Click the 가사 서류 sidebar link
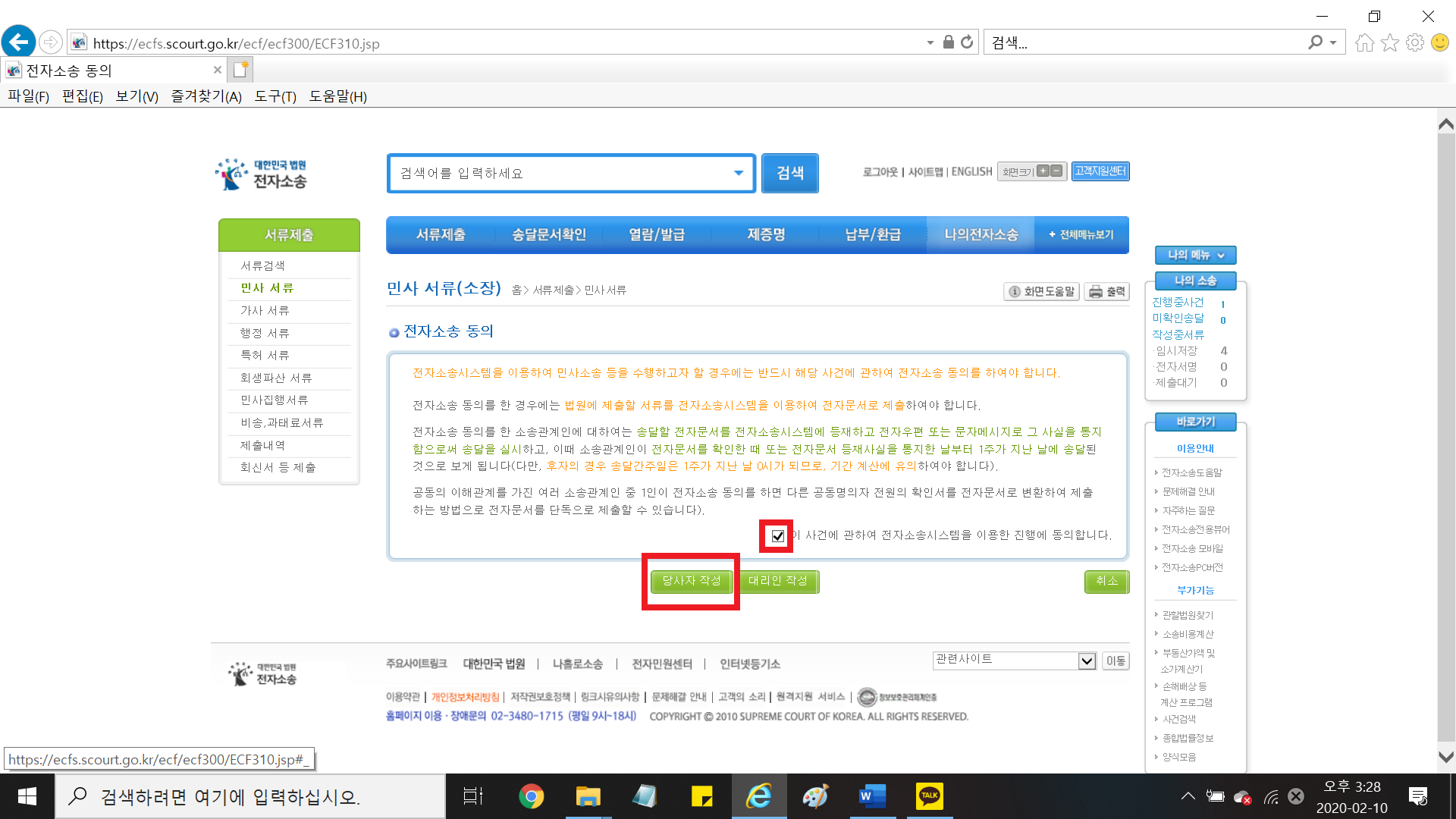1456x819 pixels. click(265, 310)
